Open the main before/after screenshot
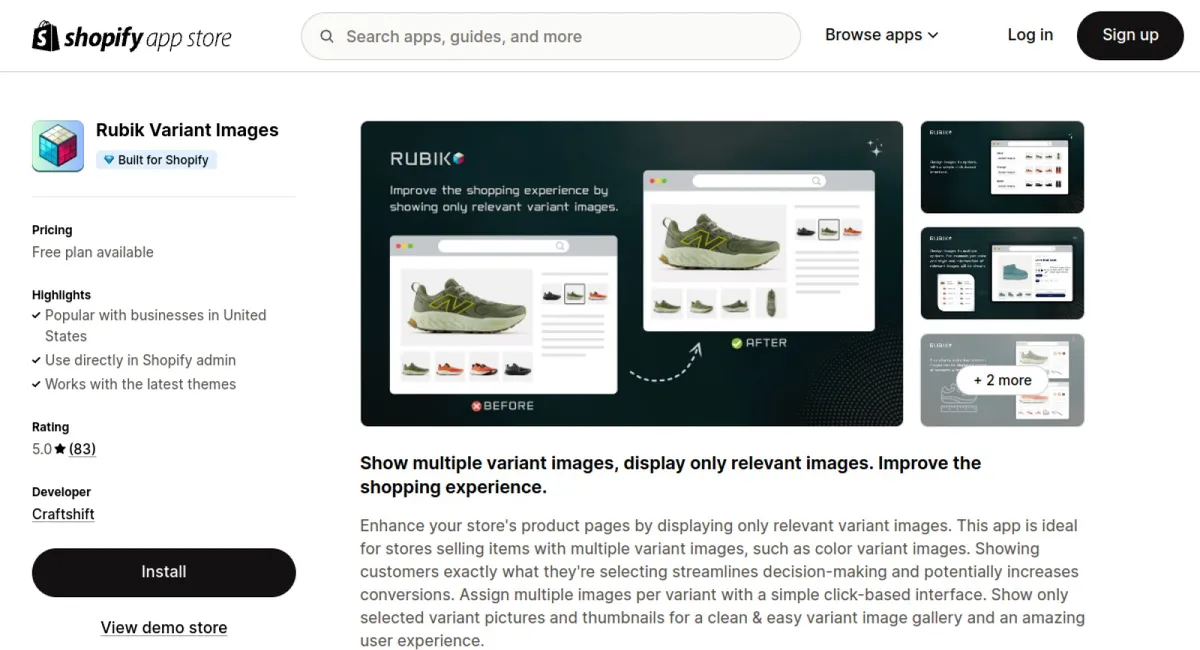1200x650 pixels. coord(632,274)
